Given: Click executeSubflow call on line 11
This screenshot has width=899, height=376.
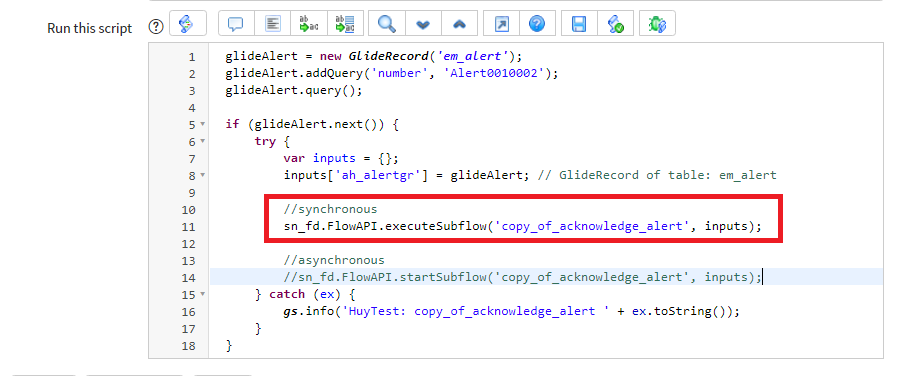Looking at the screenshot, I should coord(522,226).
